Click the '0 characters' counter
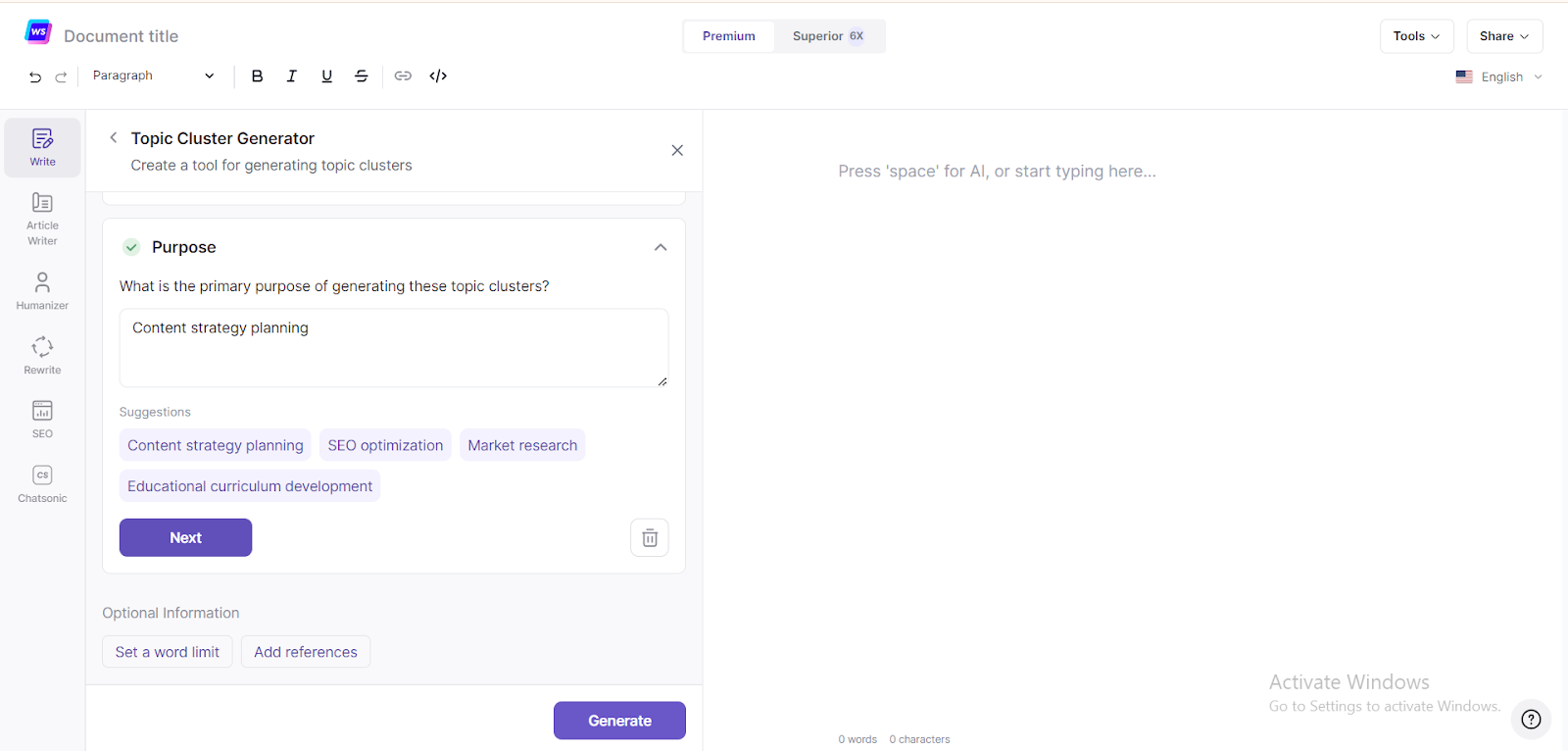Image resolution: width=1568 pixels, height=751 pixels. 919,739
